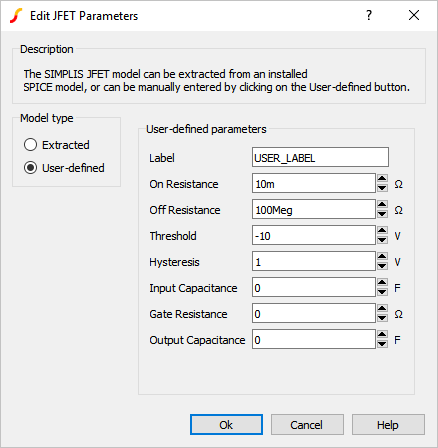The image size is (438, 448).
Task: Decrease Threshold value with down arrow
Action: [x=382, y=240]
